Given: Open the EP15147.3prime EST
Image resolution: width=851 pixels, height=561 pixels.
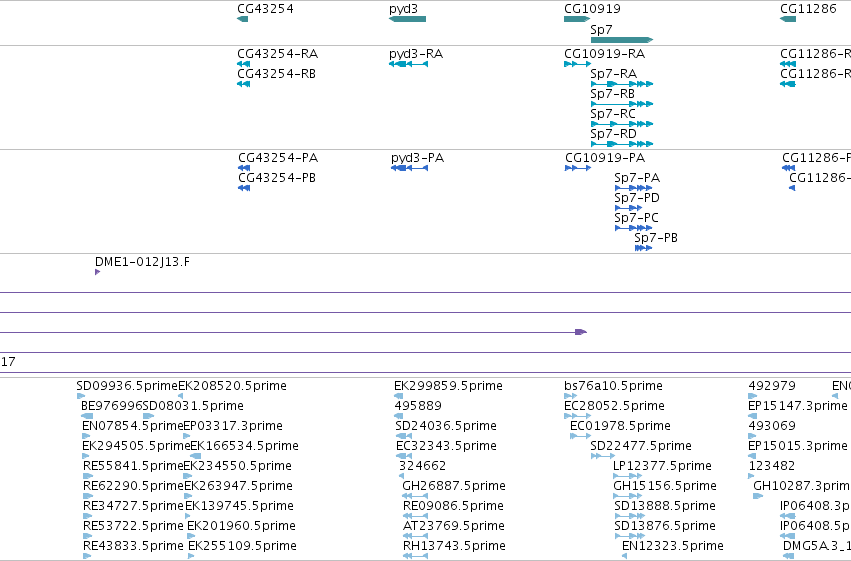Looking at the screenshot, I should [798, 406].
